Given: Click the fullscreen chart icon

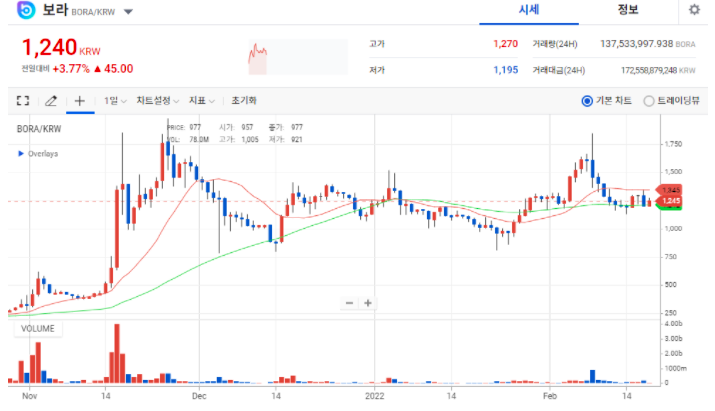Looking at the screenshot, I should click(x=23, y=101).
